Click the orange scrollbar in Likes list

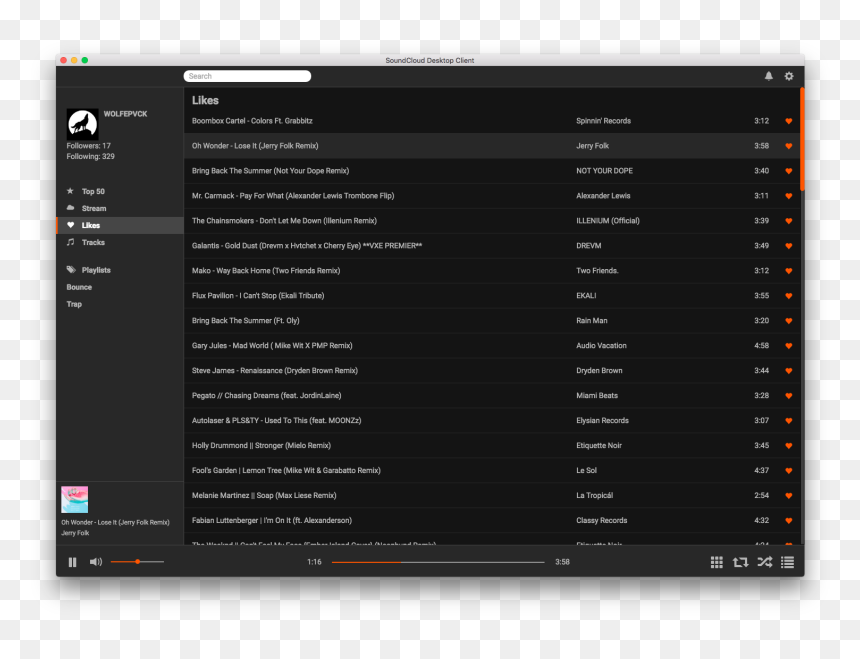point(802,139)
